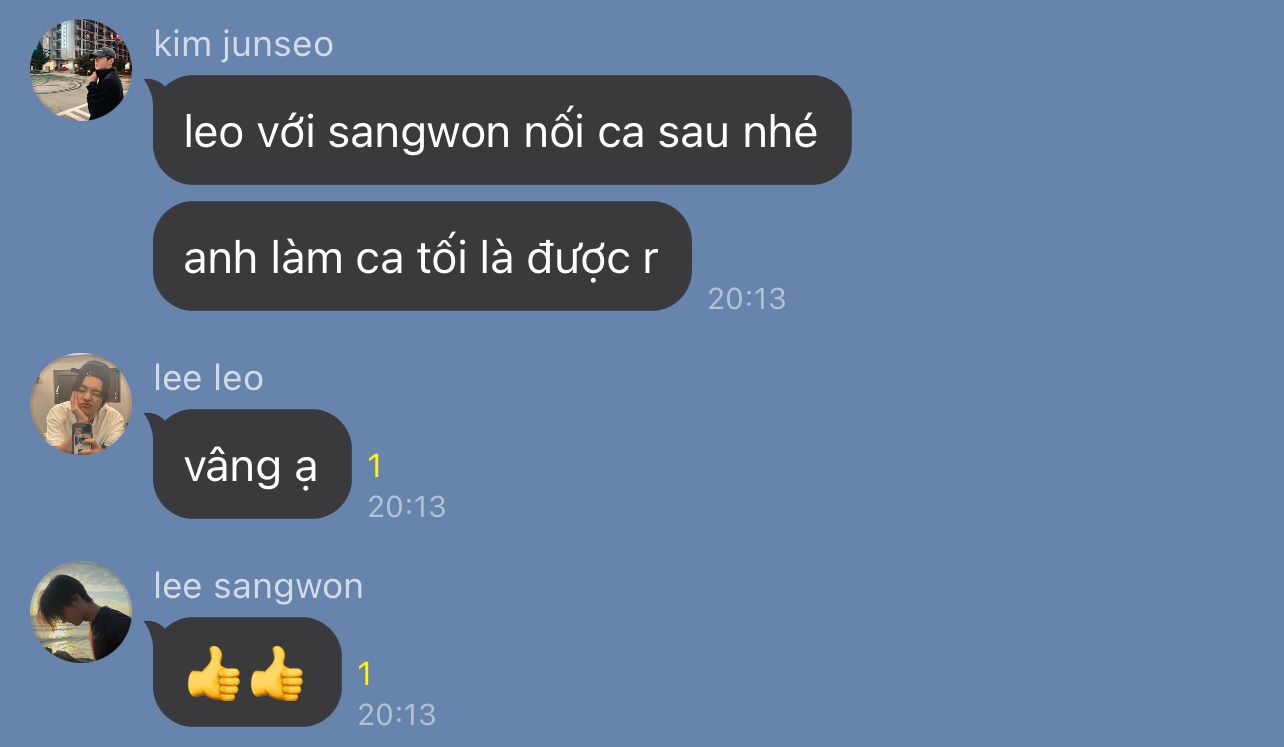The height and width of the screenshot is (747, 1284).
Task: Click the word 'sangwon' in junseo's first message
Action: (420, 133)
